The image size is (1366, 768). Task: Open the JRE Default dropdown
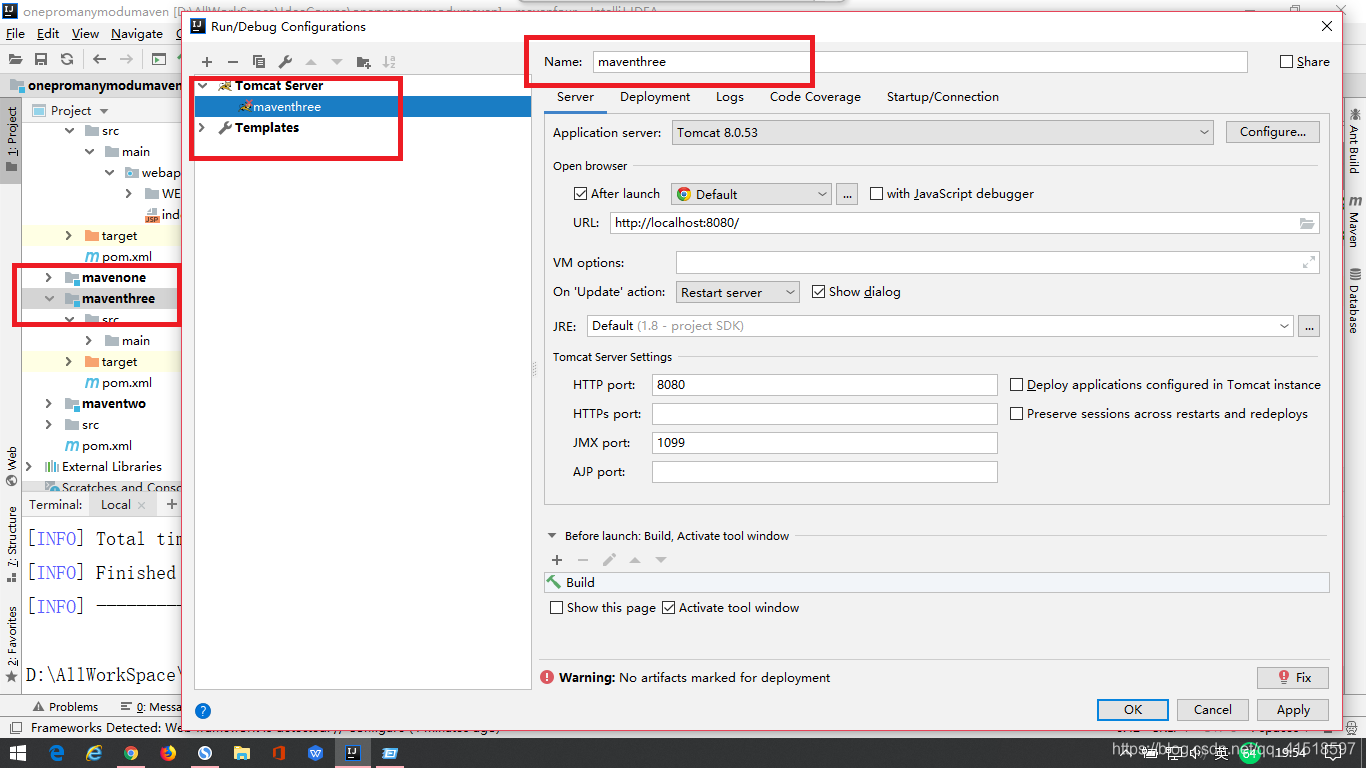tap(941, 326)
